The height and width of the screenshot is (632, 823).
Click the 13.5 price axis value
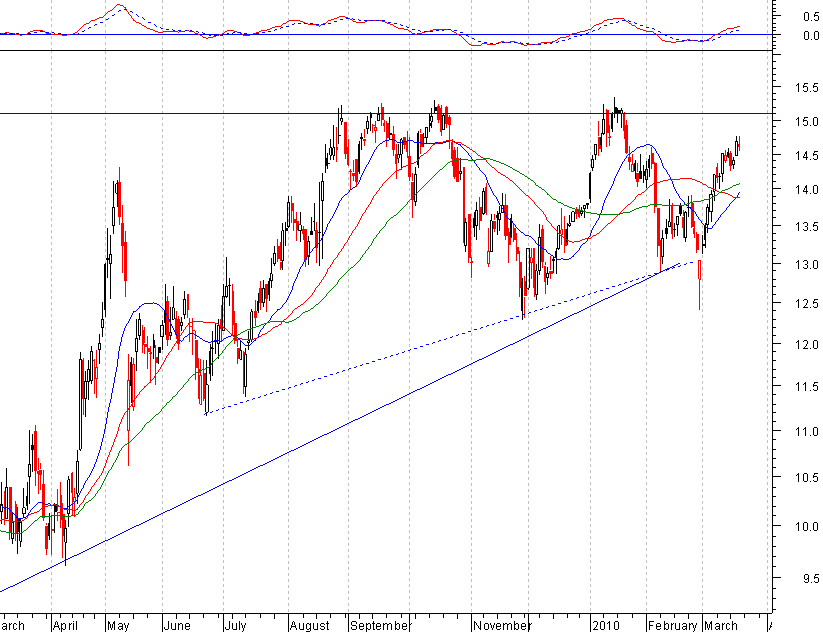click(x=807, y=227)
